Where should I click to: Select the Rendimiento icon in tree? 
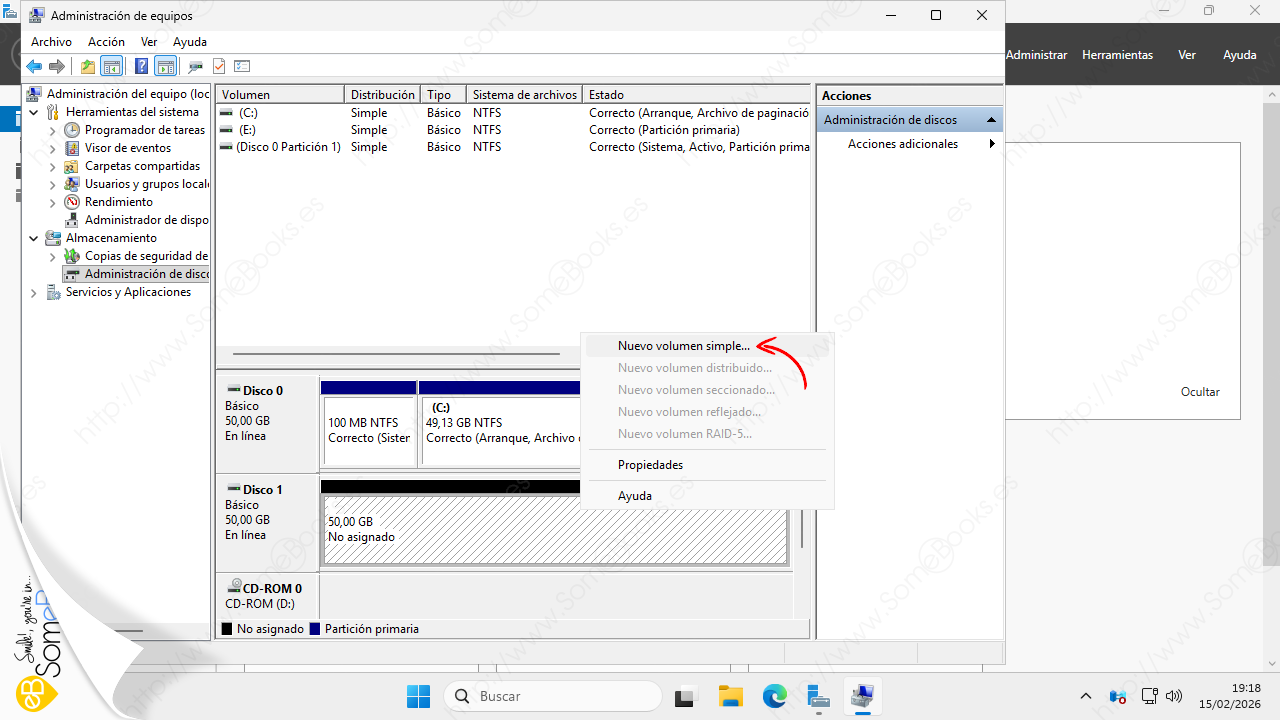72,202
